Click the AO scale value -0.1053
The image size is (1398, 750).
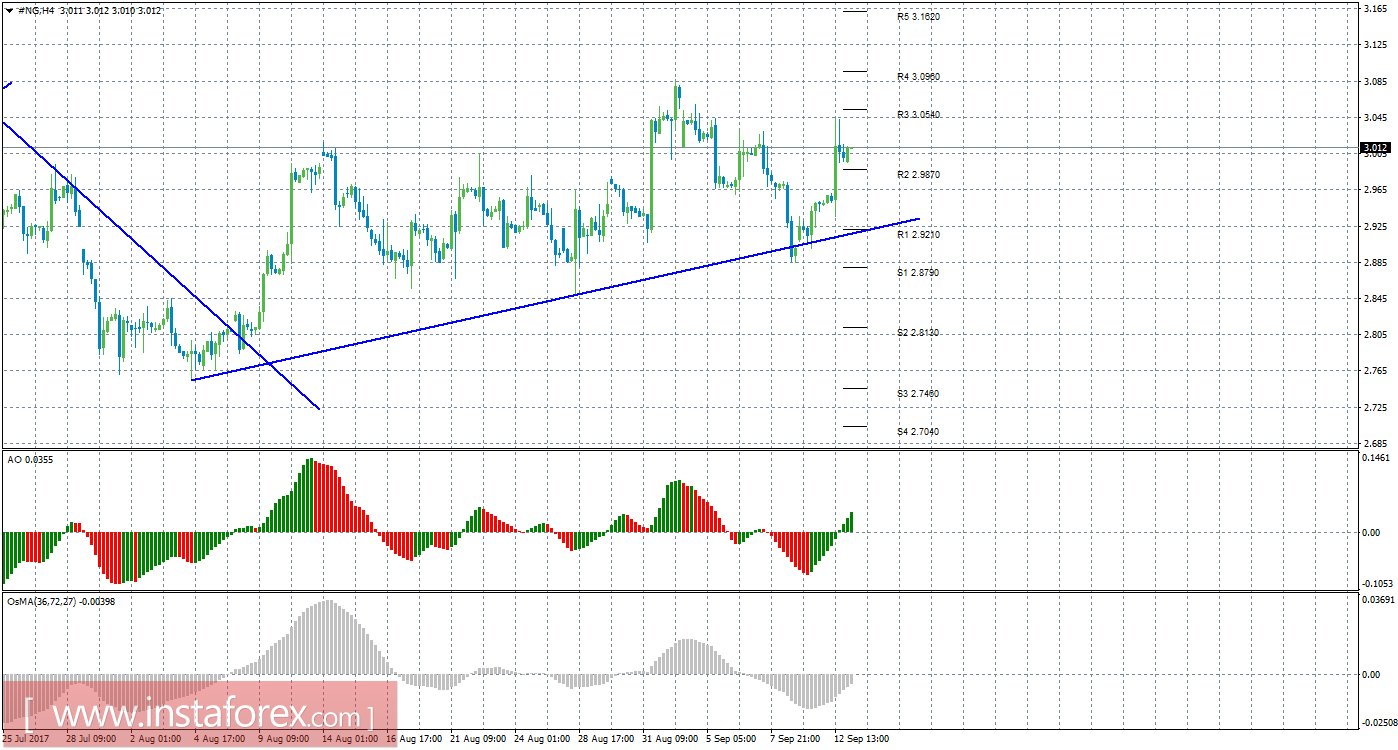[1376, 584]
